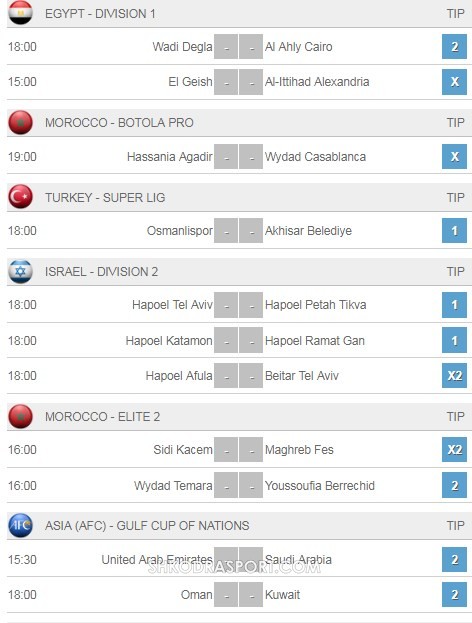This screenshot has height=623, width=472.
Task: Click the AFC logo icon
Action: click(x=20, y=525)
